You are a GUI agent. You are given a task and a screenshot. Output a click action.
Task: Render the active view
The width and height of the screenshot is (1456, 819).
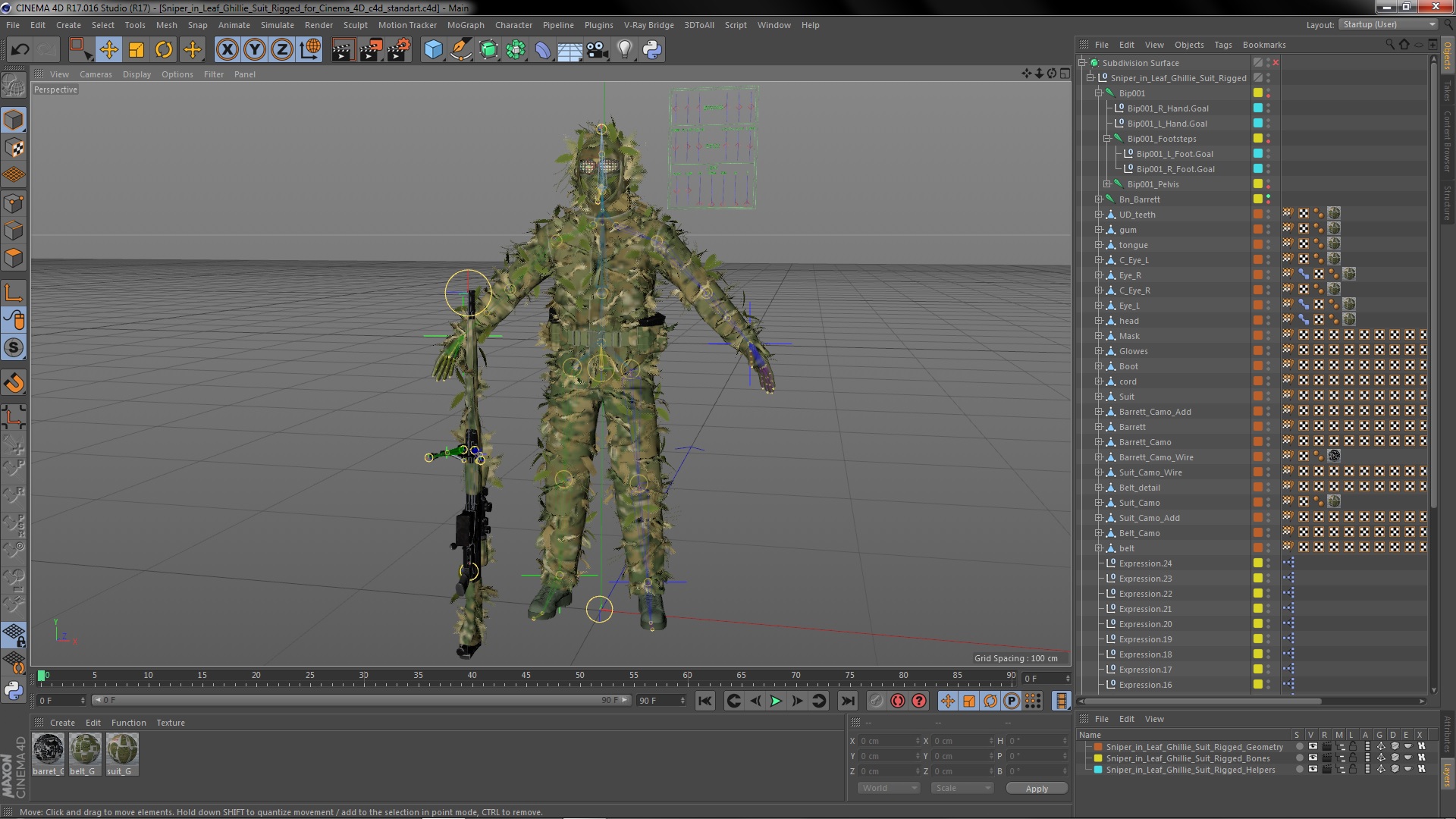point(343,50)
